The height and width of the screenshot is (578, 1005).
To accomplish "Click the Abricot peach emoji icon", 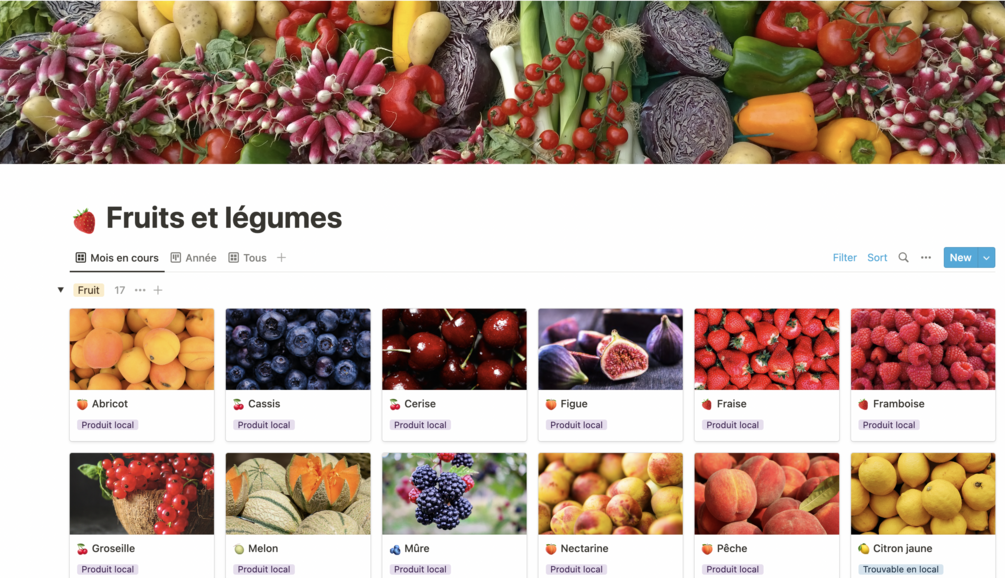I will (82, 404).
